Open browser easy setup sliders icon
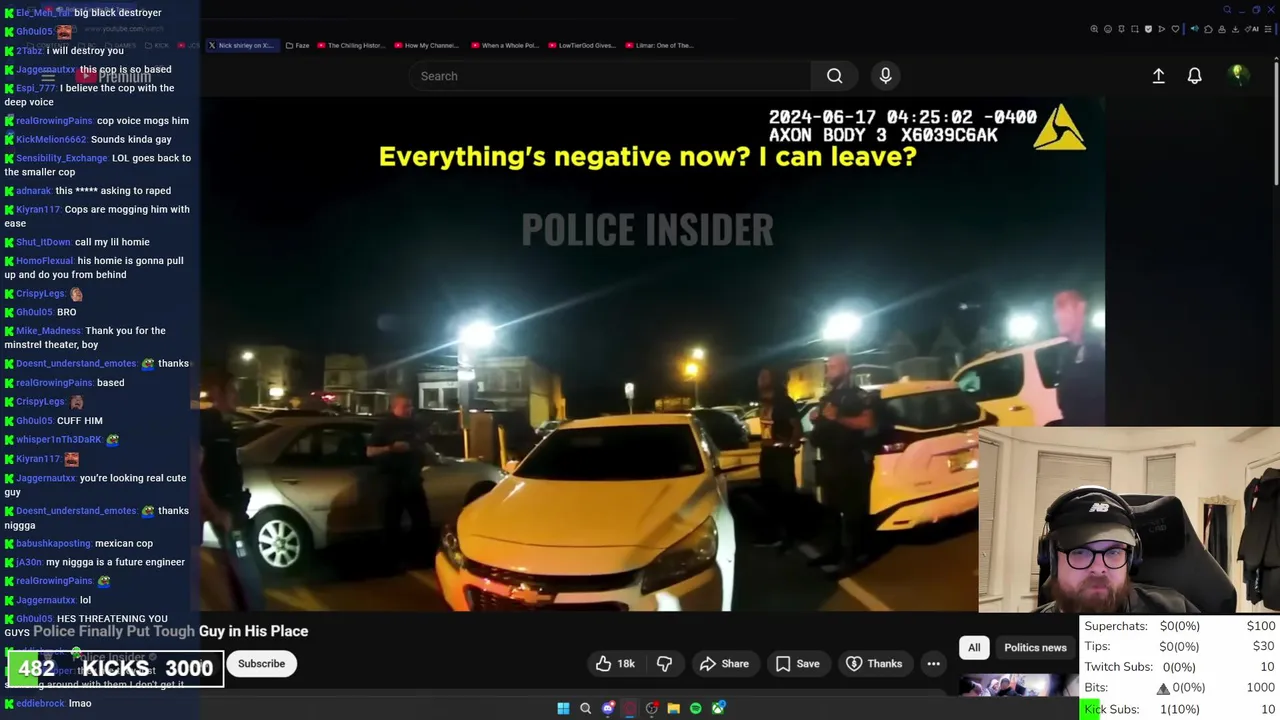1280x720 pixels. click(1268, 29)
